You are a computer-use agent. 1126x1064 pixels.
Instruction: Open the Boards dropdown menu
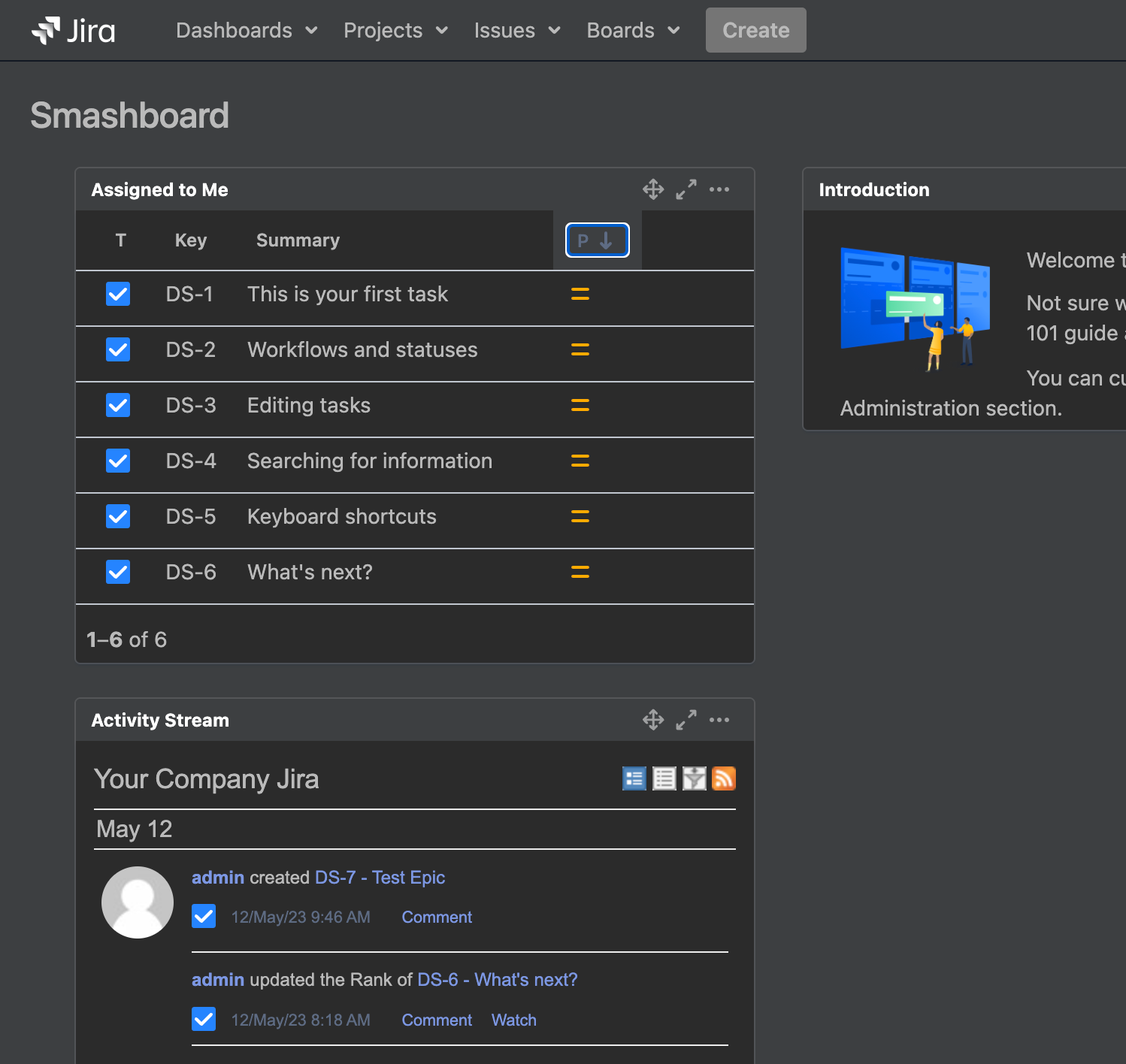pyautogui.click(x=633, y=30)
